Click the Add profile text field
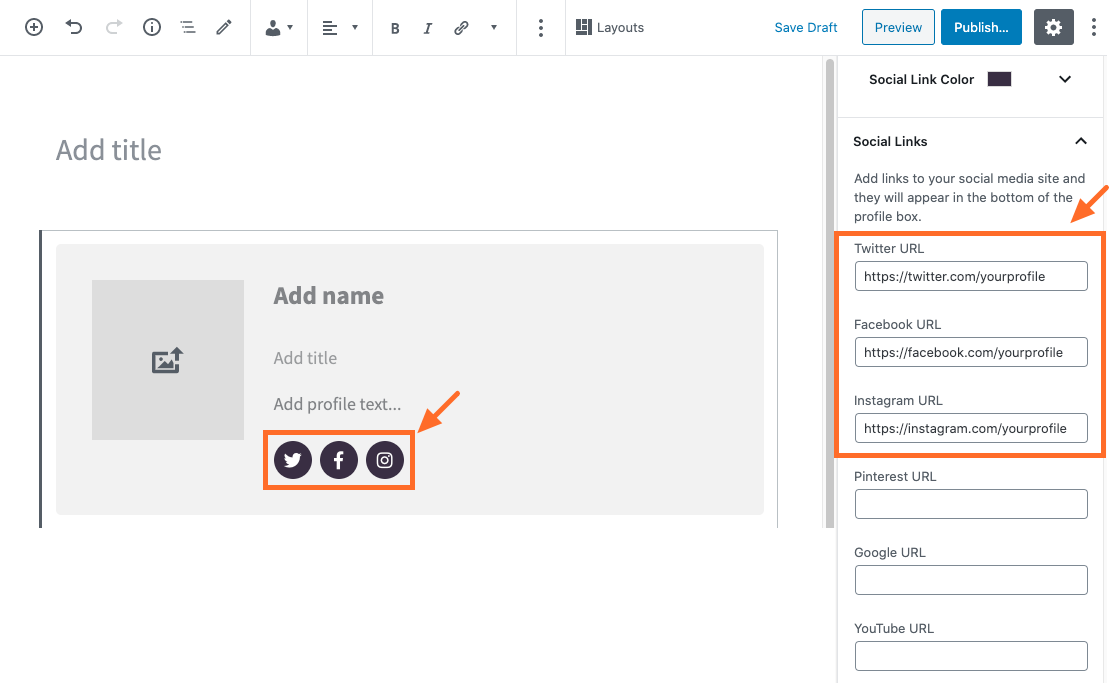 pos(337,404)
